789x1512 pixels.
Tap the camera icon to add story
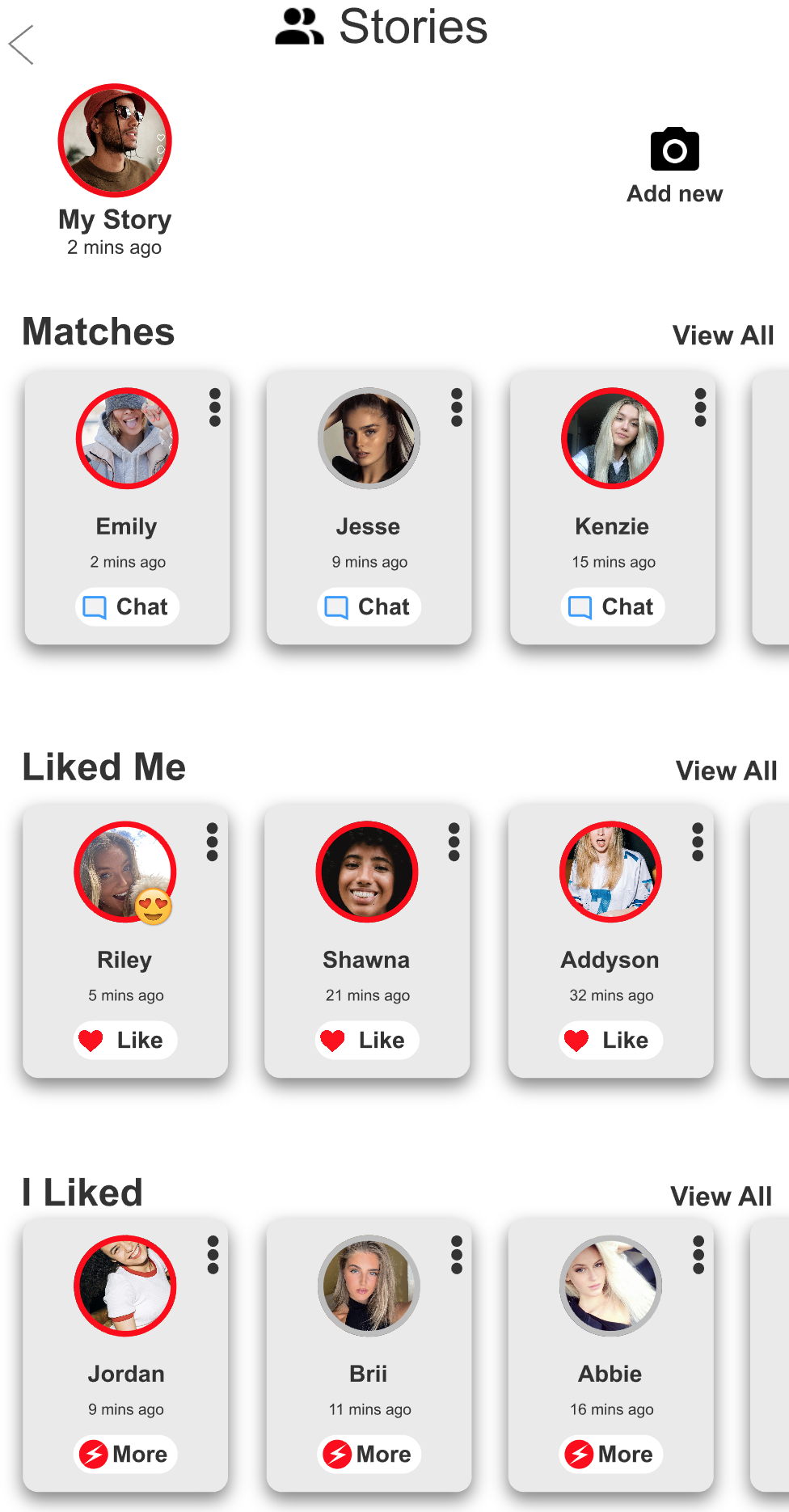pos(674,150)
